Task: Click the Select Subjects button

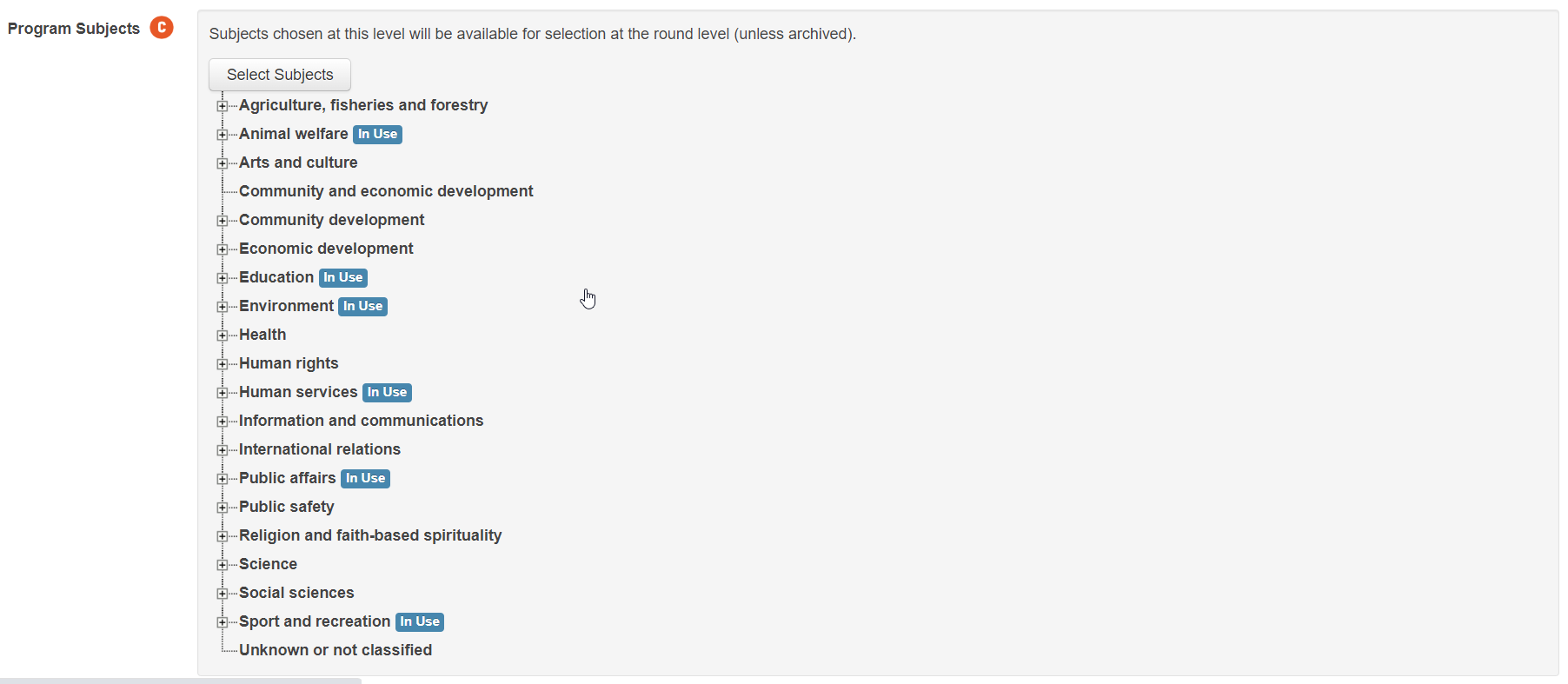Action: pyautogui.click(x=280, y=75)
